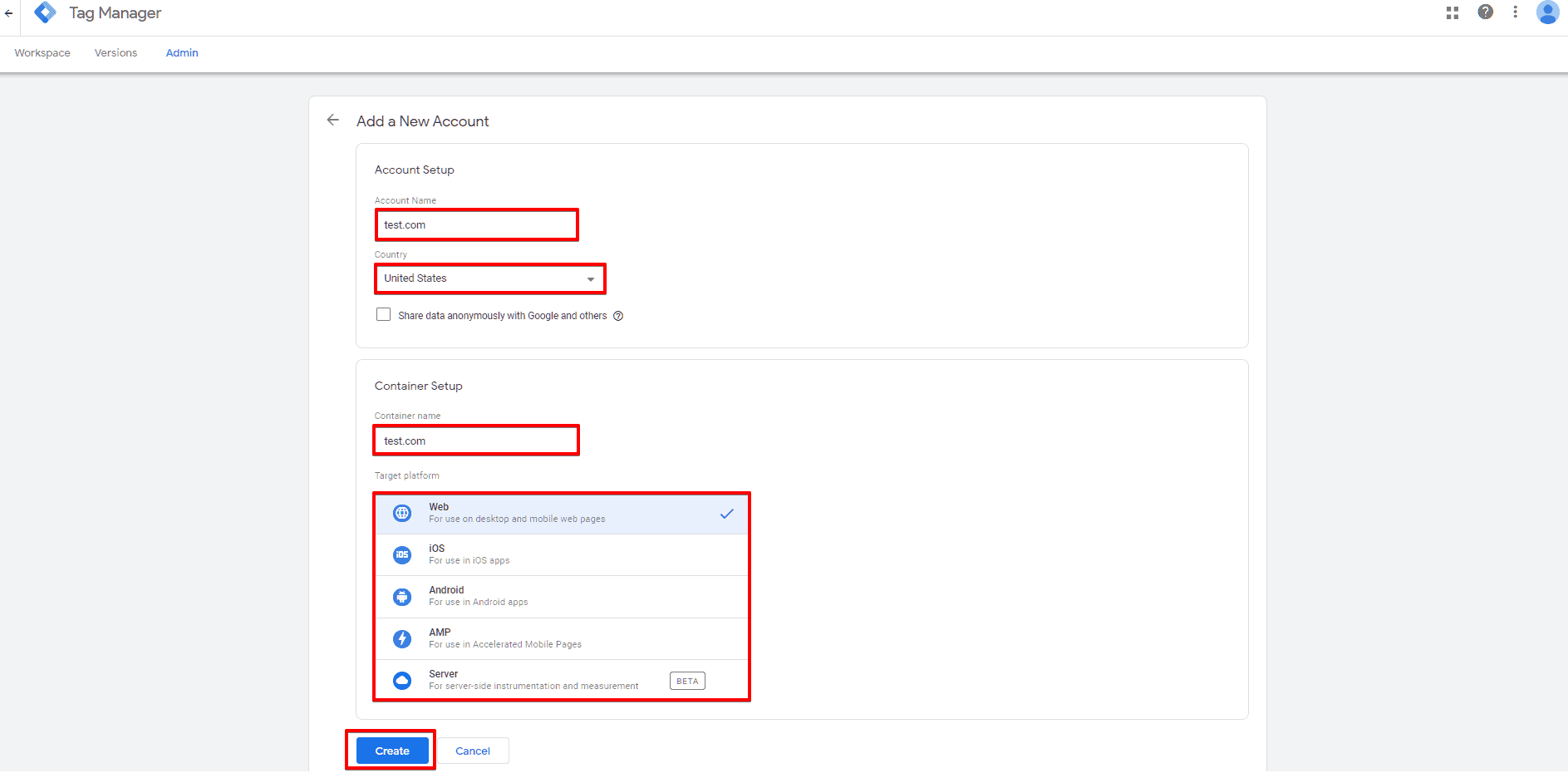Click the Account Name input field
1568x773 pixels.
(x=477, y=225)
